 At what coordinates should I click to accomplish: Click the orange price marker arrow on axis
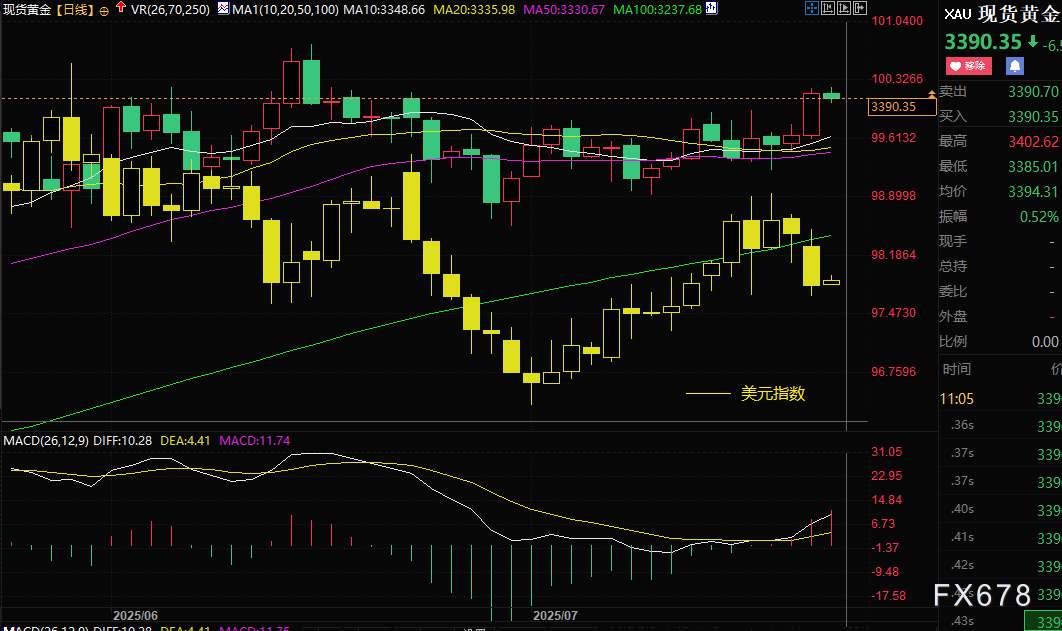(x=932, y=93)
